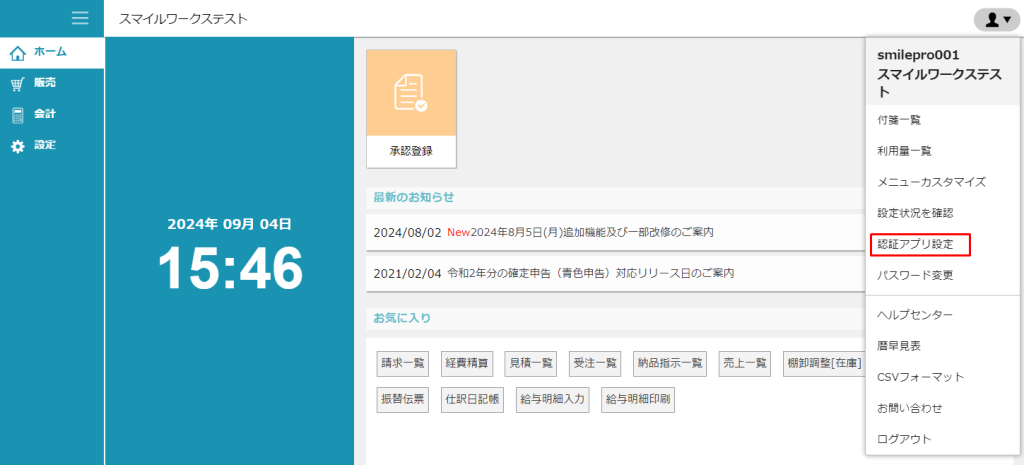Click the スマイルワークステスト header title

[x=183, y=19]
